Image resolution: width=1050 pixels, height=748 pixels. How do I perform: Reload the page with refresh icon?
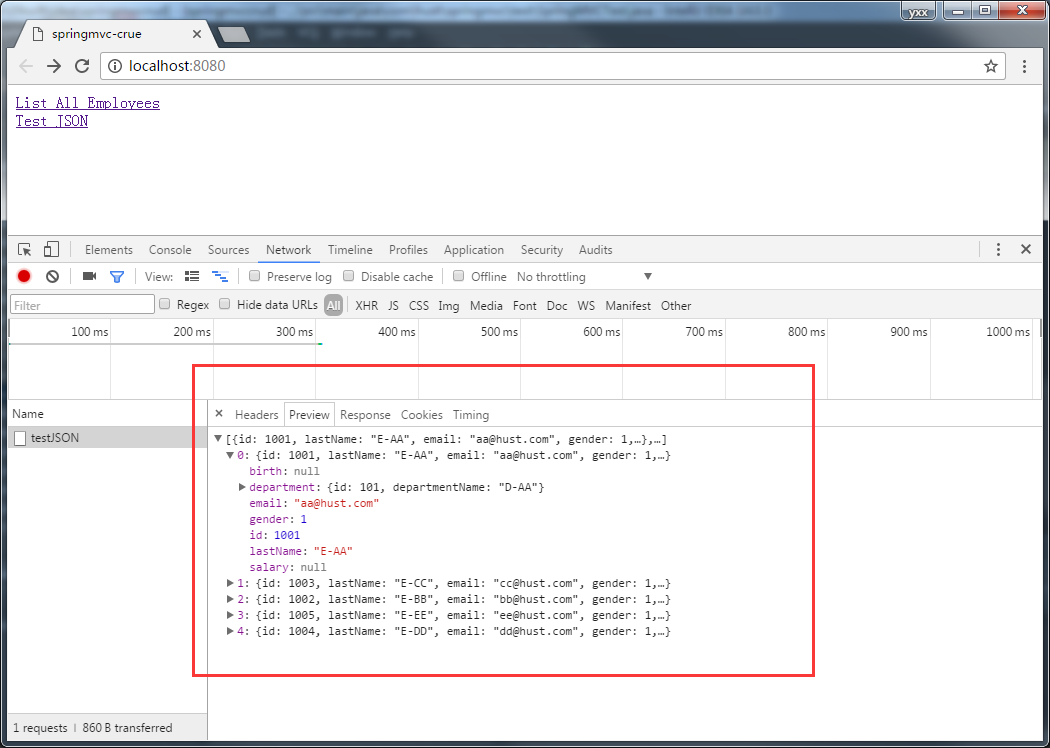(82, 66)
